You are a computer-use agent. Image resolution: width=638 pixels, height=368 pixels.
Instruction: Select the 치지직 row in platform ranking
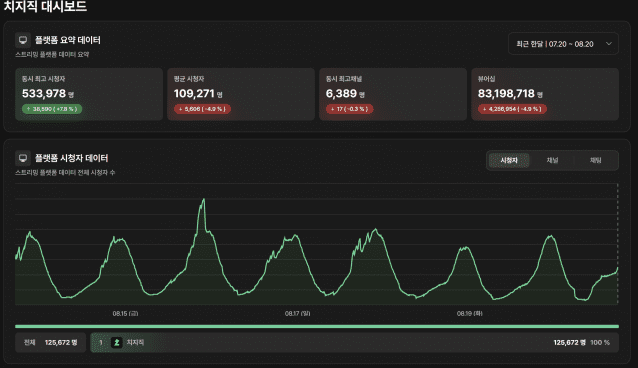(354, 342)
